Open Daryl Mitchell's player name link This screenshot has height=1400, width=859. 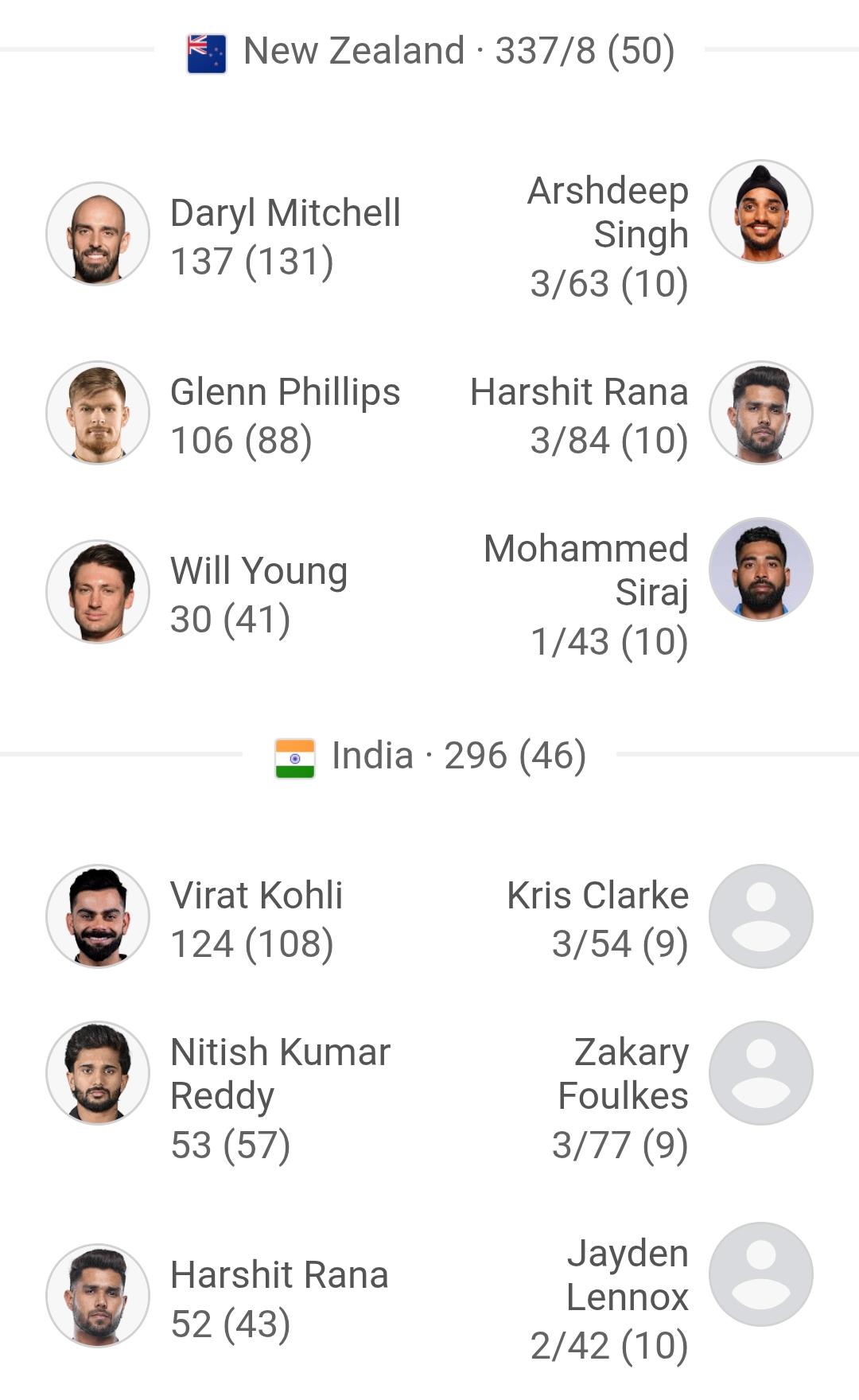click(285, 213)
